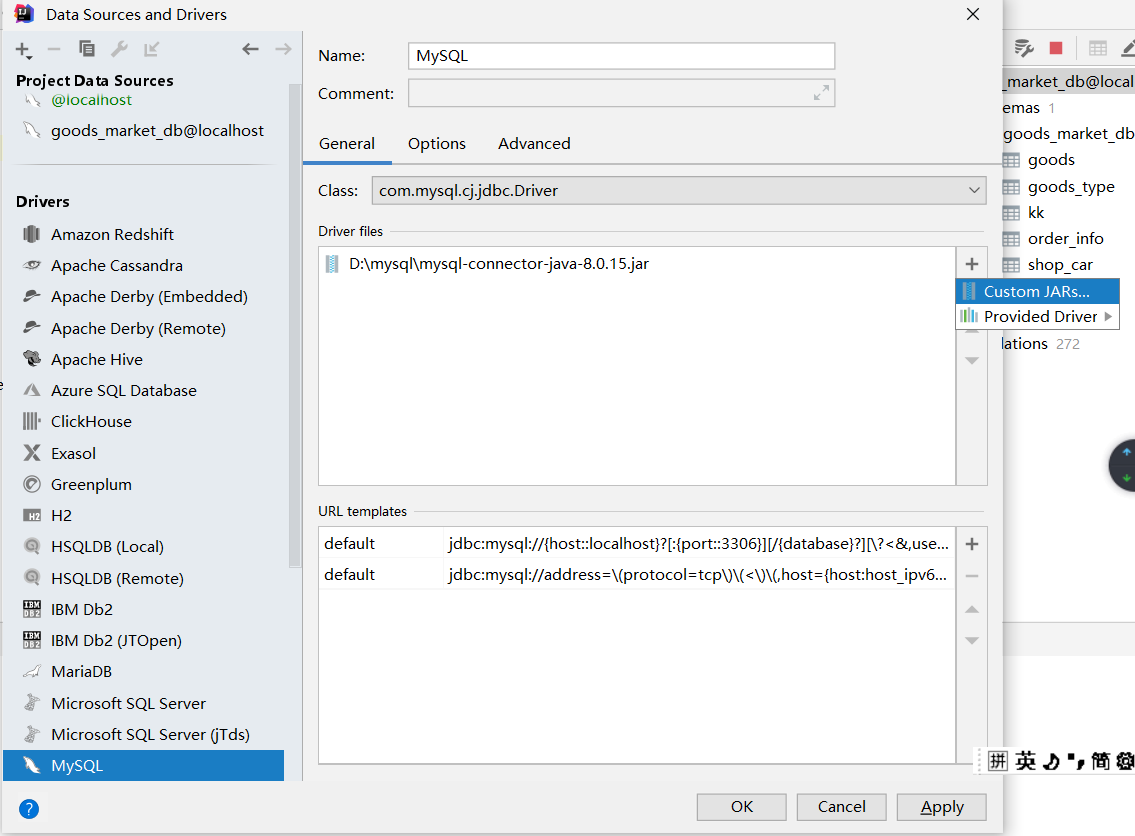1135x836 pixels.
Task: Click the IME 英 language indicator
Action: click(1025, 761)
